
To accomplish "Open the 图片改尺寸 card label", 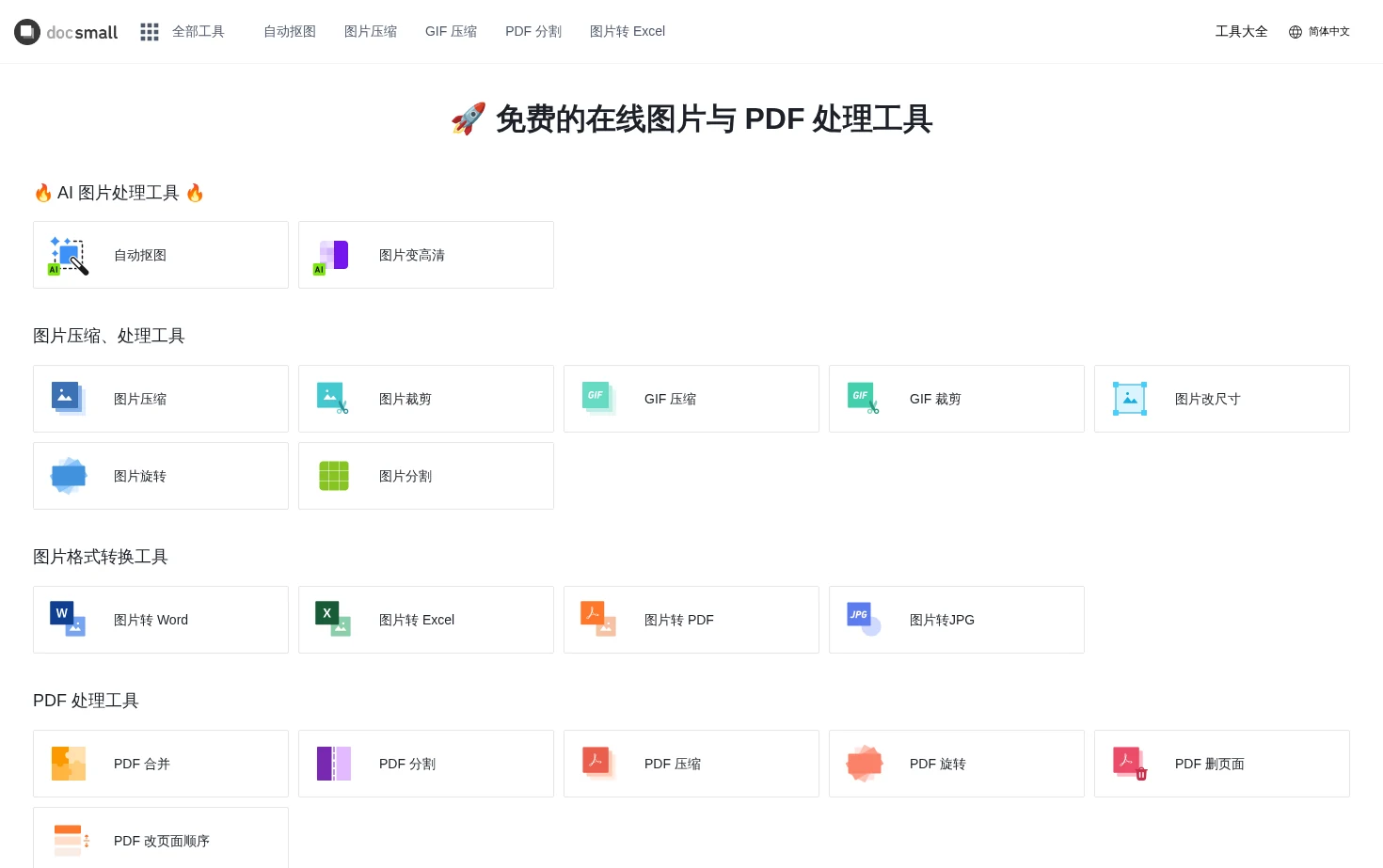I will 1208,399.
